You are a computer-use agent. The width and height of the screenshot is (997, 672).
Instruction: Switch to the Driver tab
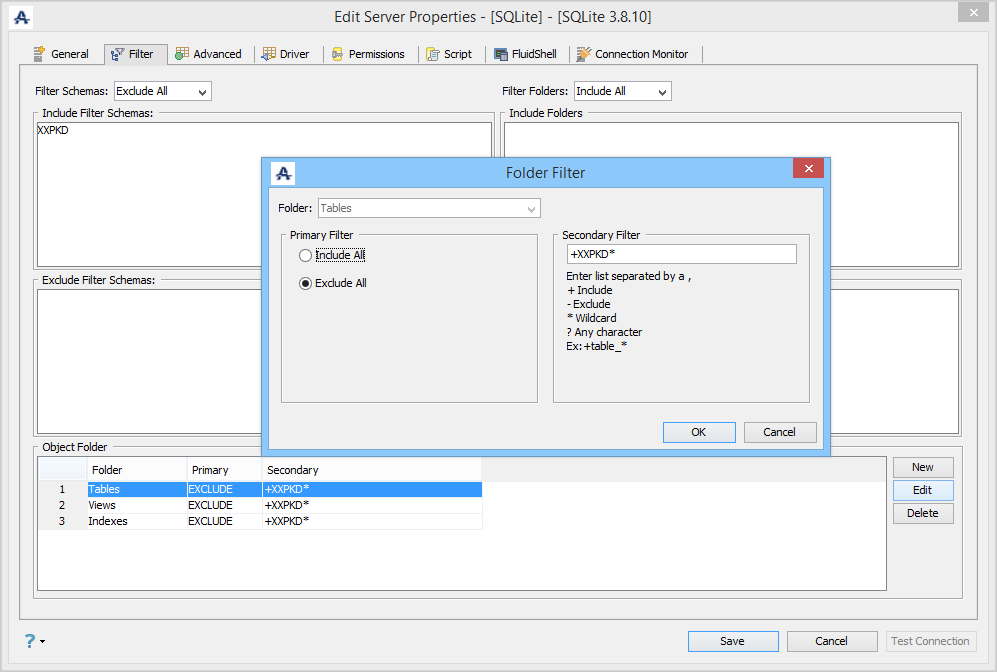(x=286, y=54)
